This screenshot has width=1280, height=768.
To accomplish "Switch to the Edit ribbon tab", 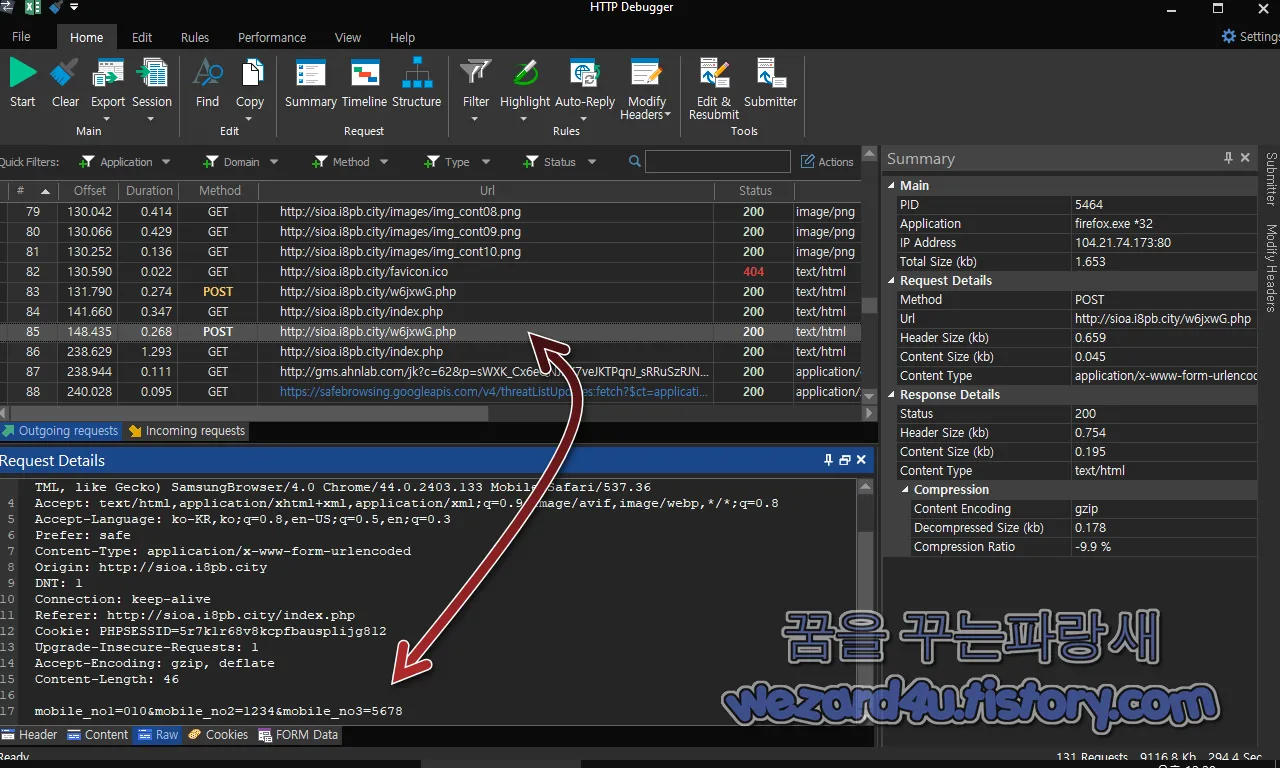I will (x=142, y=37).
